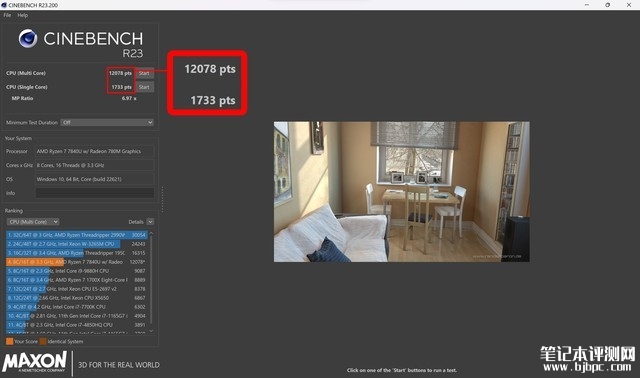Select the Ryzen 7 7840U ranking row

coord(77,262)
